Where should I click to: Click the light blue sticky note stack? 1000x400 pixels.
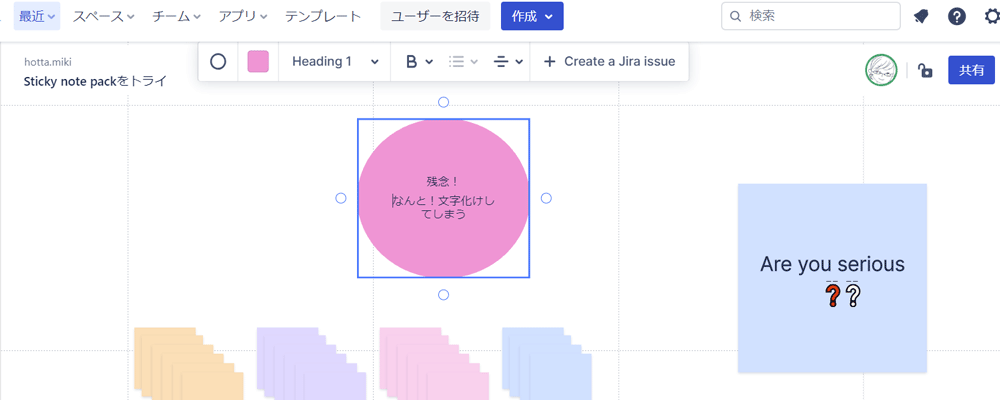point(547,364)
